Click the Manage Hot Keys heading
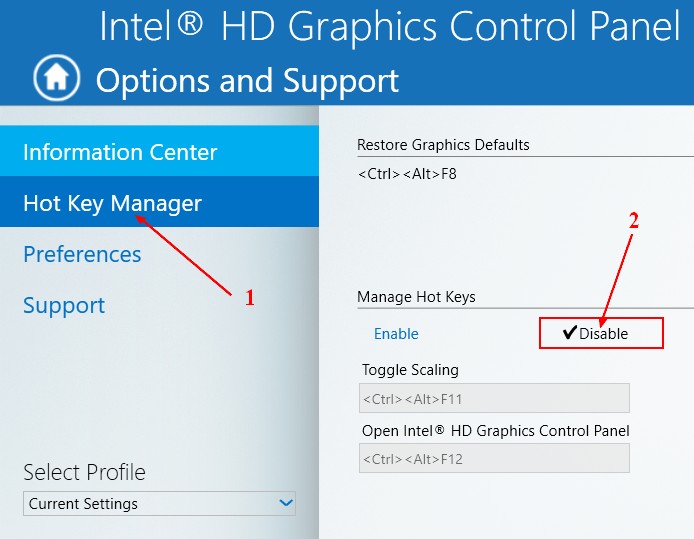This screenshot has width=694, height=539. click(416, 297)
